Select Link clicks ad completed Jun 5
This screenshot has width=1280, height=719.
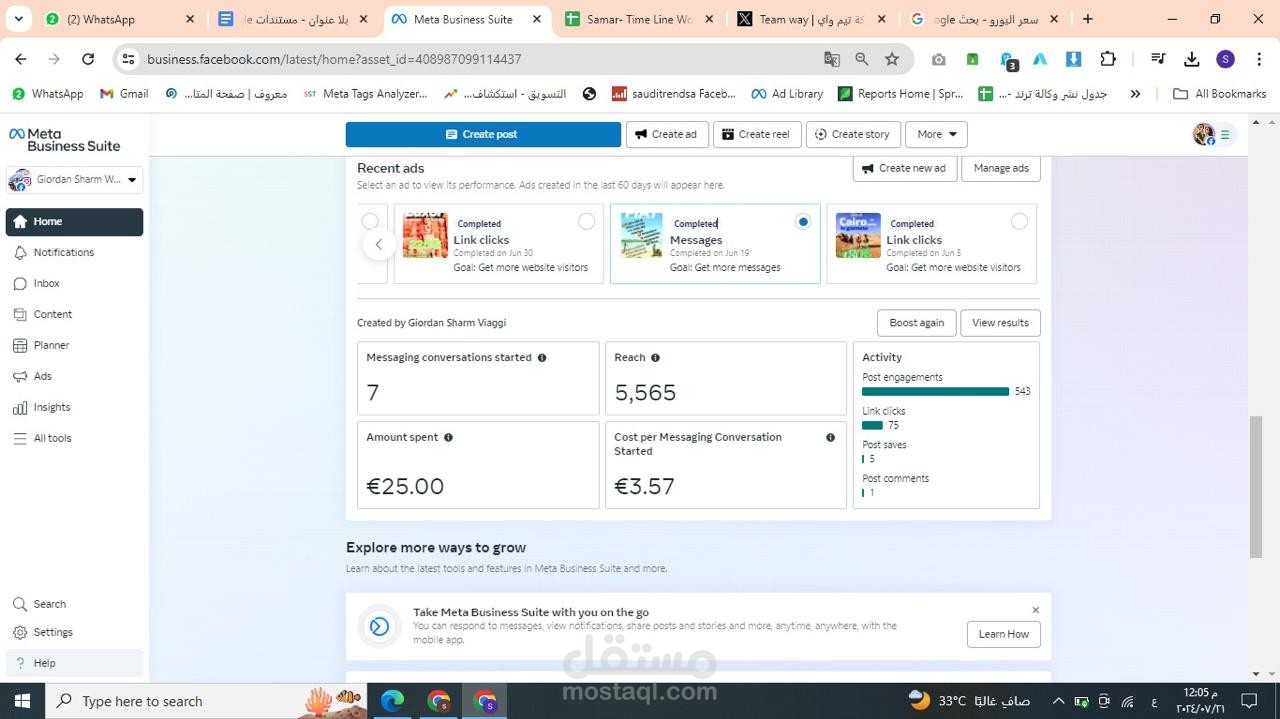click(1019, 222)
